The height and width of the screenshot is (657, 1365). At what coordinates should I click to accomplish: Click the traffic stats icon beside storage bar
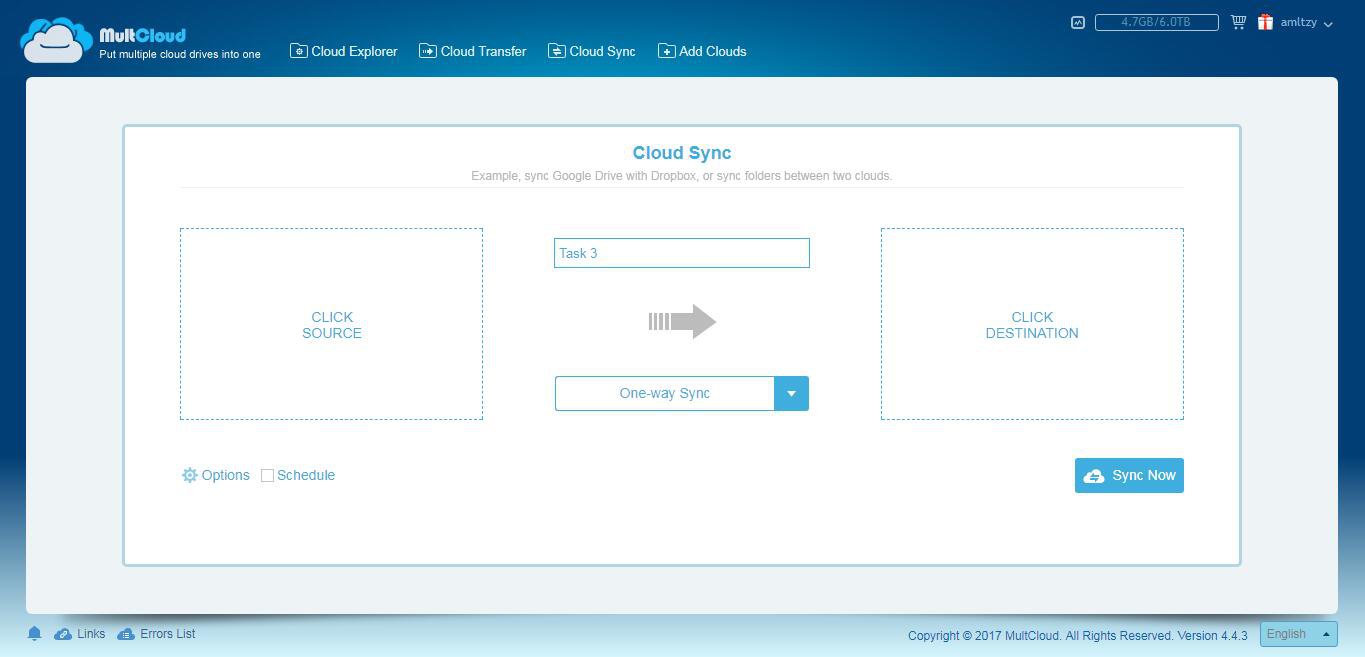1078,22
